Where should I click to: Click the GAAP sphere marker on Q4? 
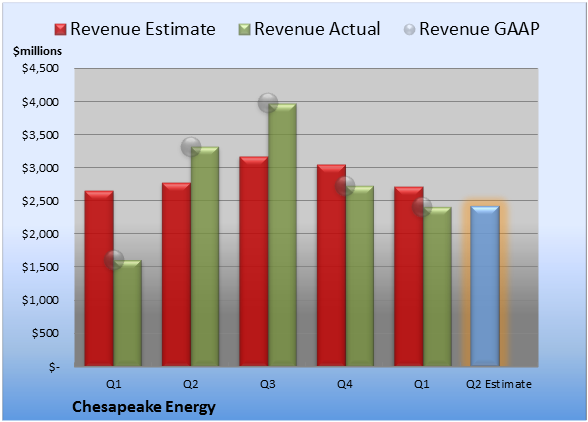click(x=345, y=186)
